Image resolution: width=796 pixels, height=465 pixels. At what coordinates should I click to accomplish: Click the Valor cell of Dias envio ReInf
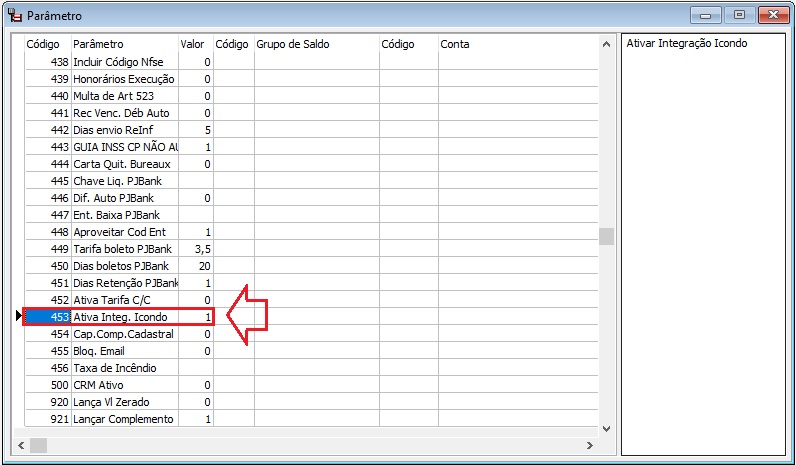click(196, 130)
